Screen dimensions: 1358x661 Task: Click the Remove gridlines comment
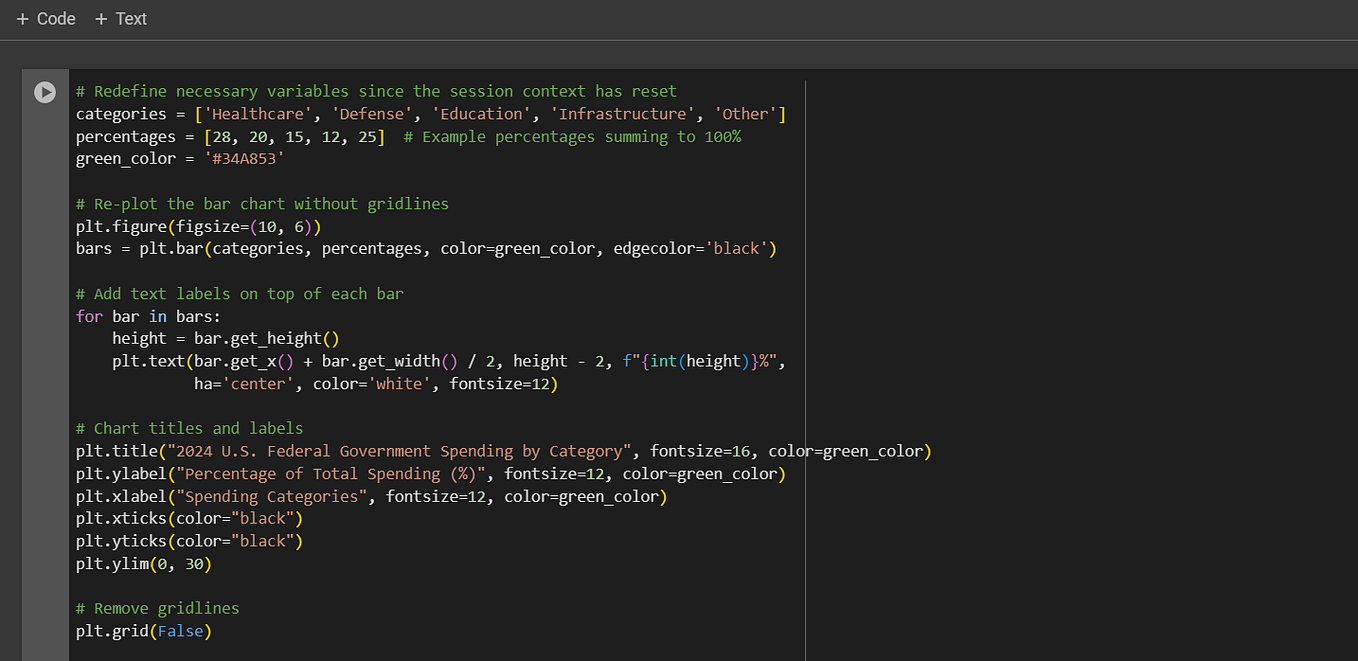tap(157, 607)
